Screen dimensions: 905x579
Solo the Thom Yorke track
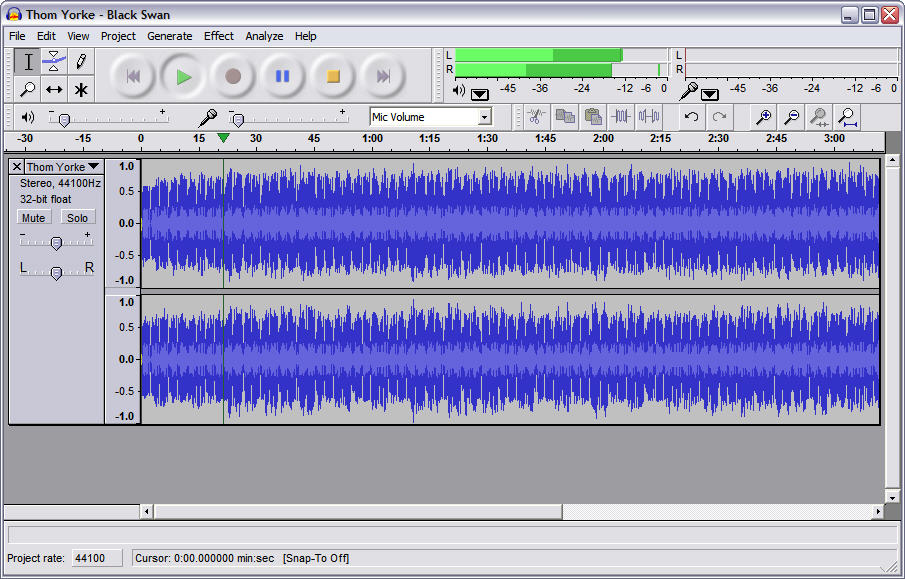(77, 218)
